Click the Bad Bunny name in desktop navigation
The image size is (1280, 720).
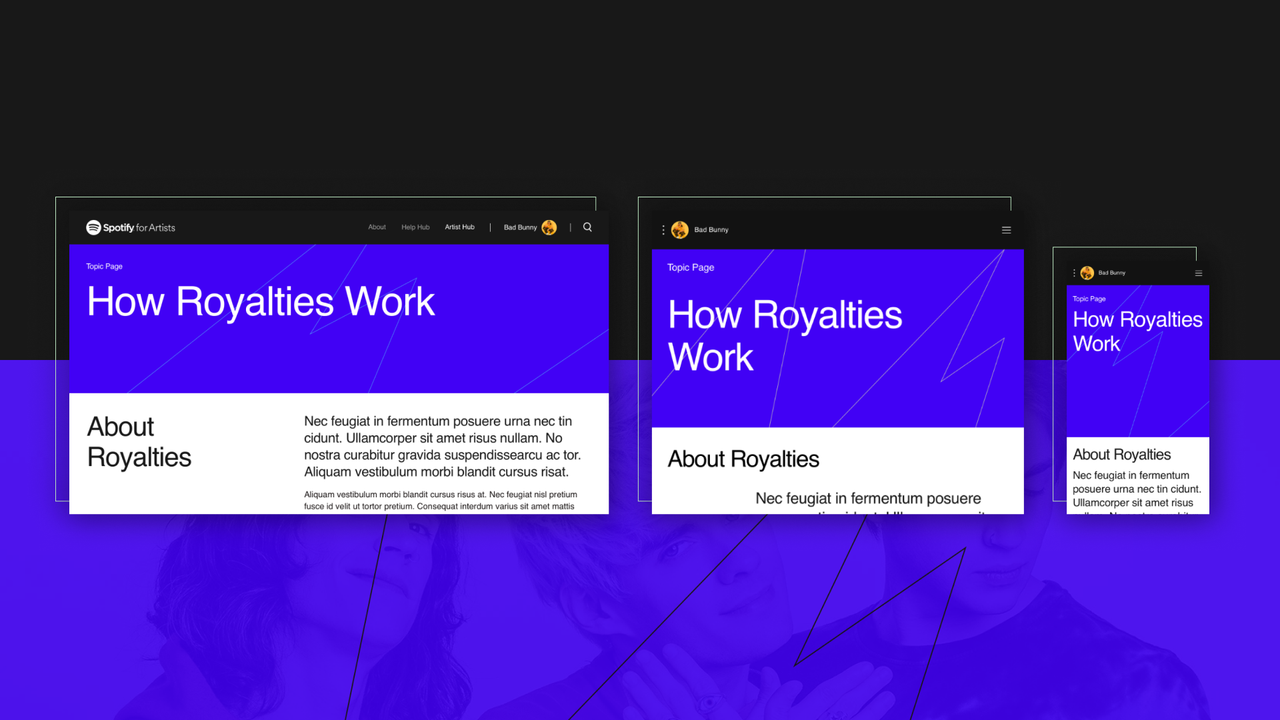pyautogui.click(x=520, y=227)
